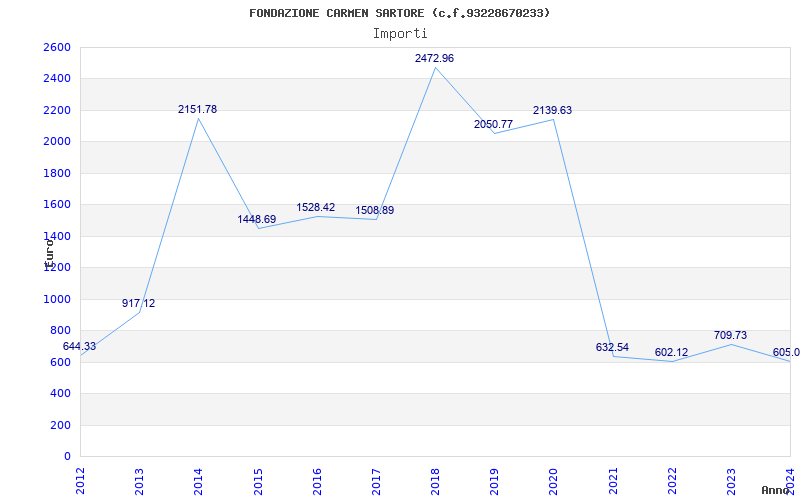Click the 2022 x-axis year label

672,480
